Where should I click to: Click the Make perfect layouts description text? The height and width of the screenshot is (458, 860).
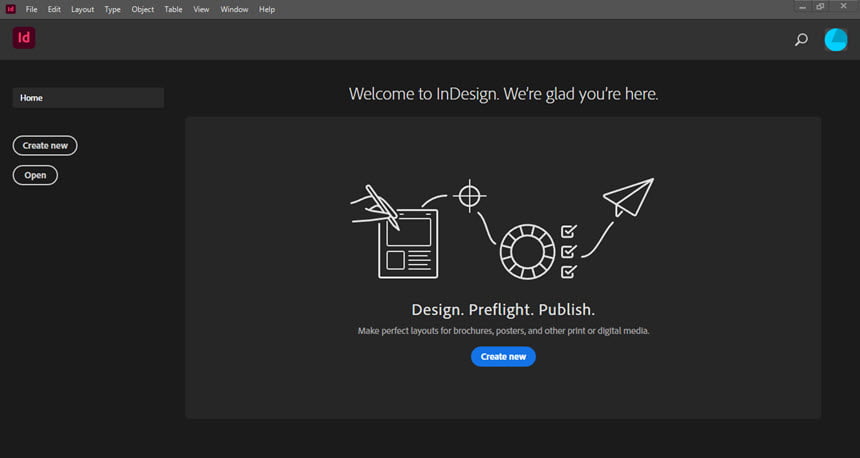click(503, 331)
